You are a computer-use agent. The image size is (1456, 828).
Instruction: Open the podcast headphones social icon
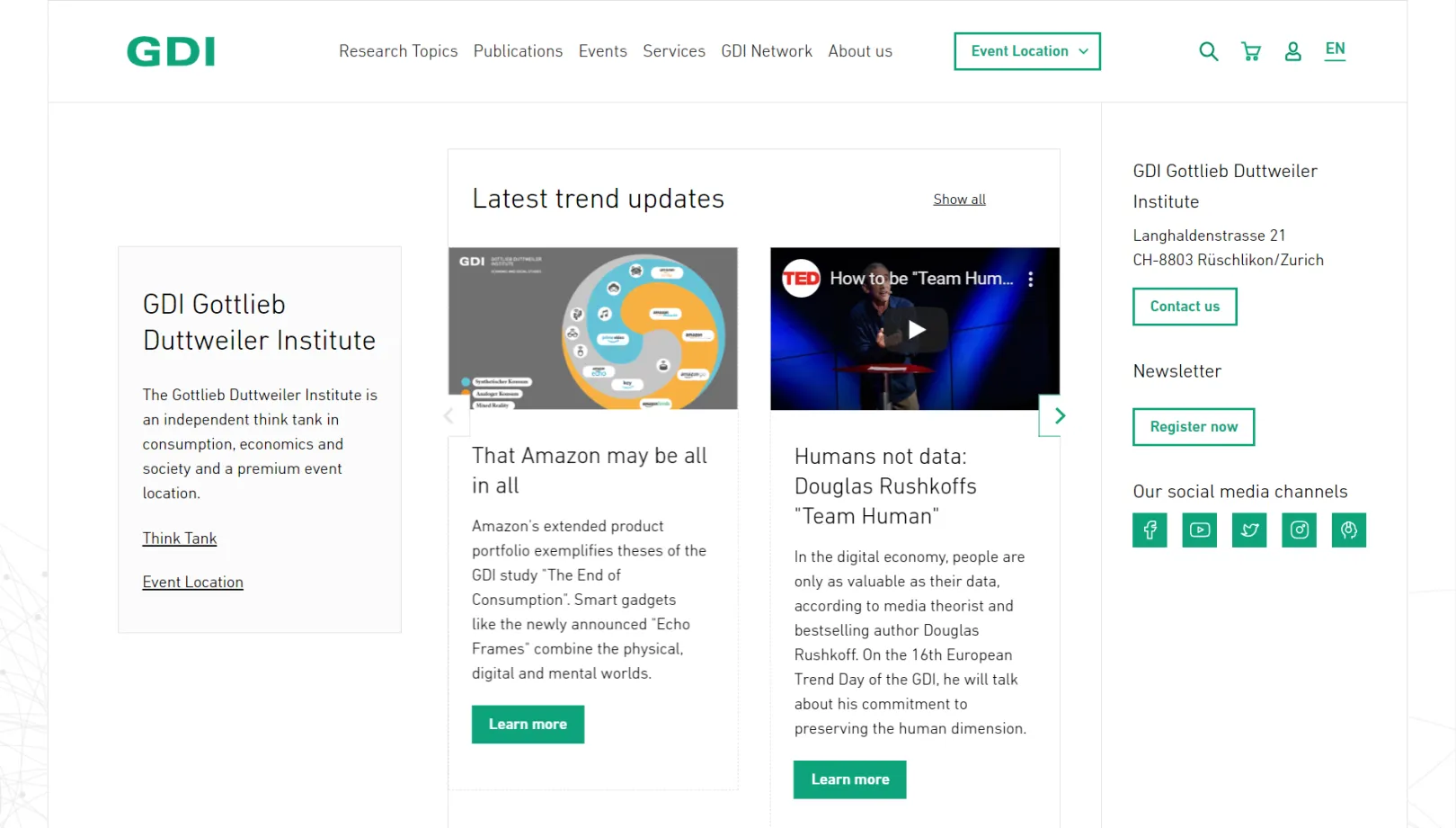click(x=1349, y=530)
